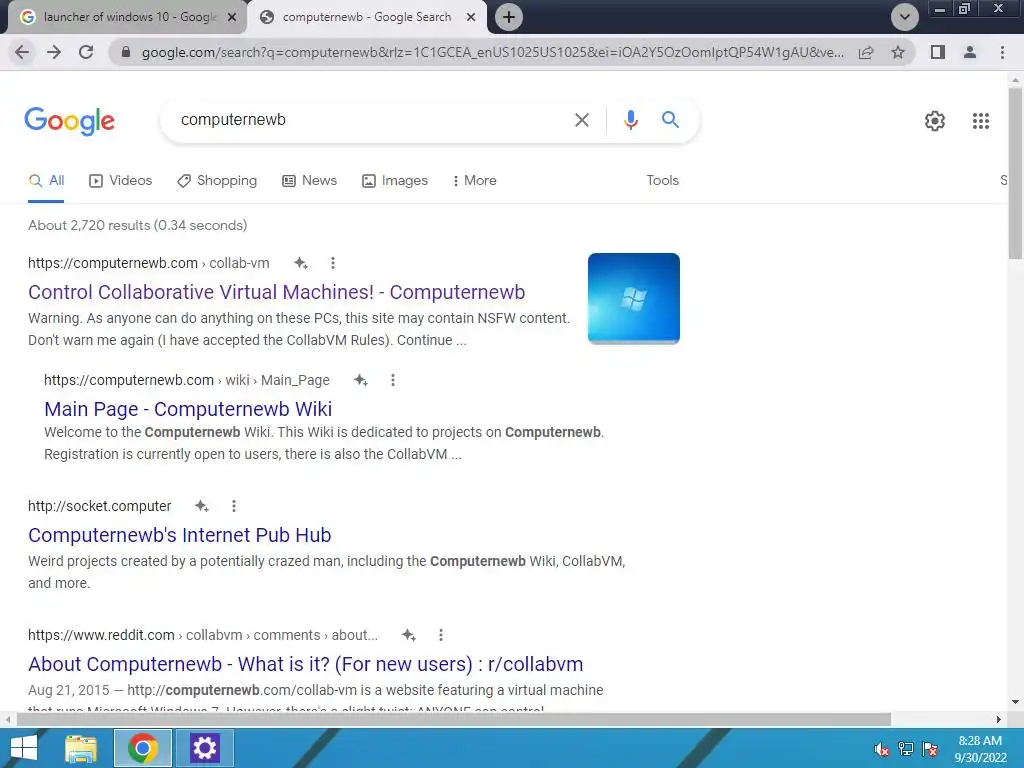Open the Chrome profile icon
The width and height of the screenshot is (1024, 768).
[970, 52]
